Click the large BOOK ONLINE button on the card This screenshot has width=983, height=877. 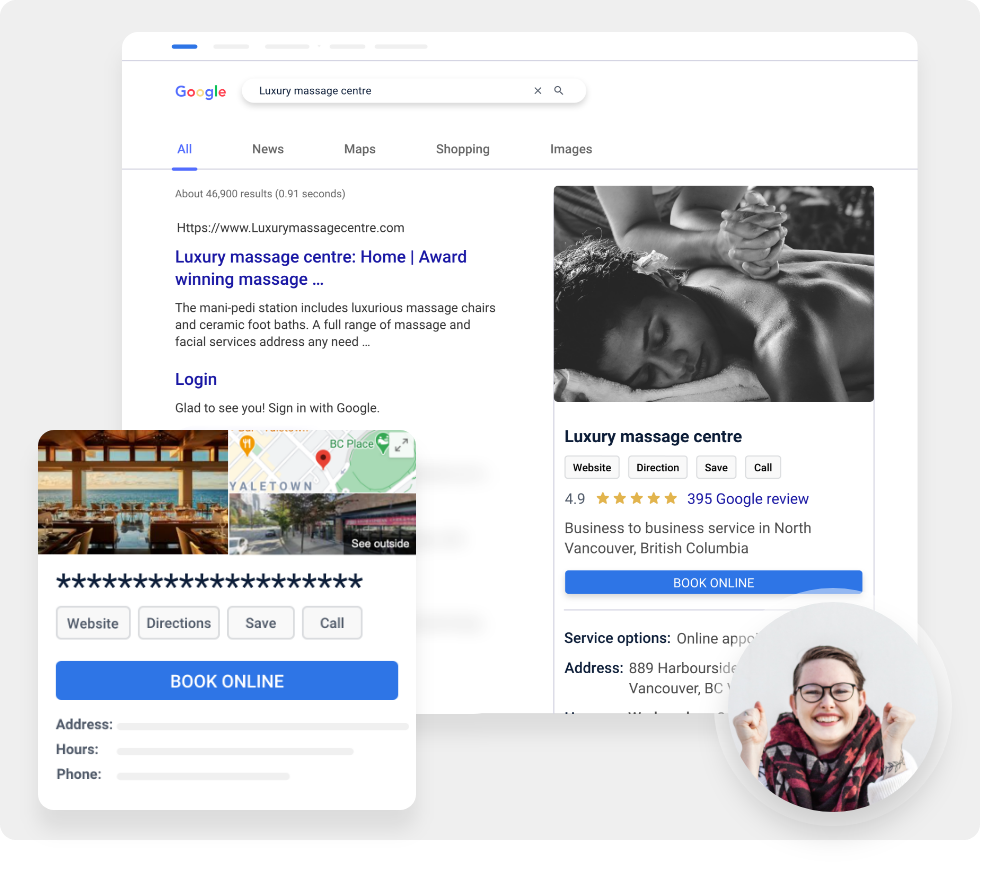(x=227, y=681)
